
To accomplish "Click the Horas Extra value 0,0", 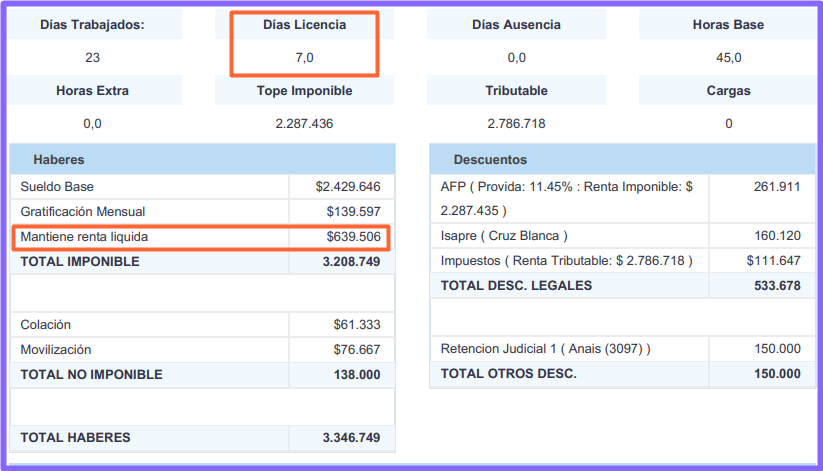I will (92, 124).
